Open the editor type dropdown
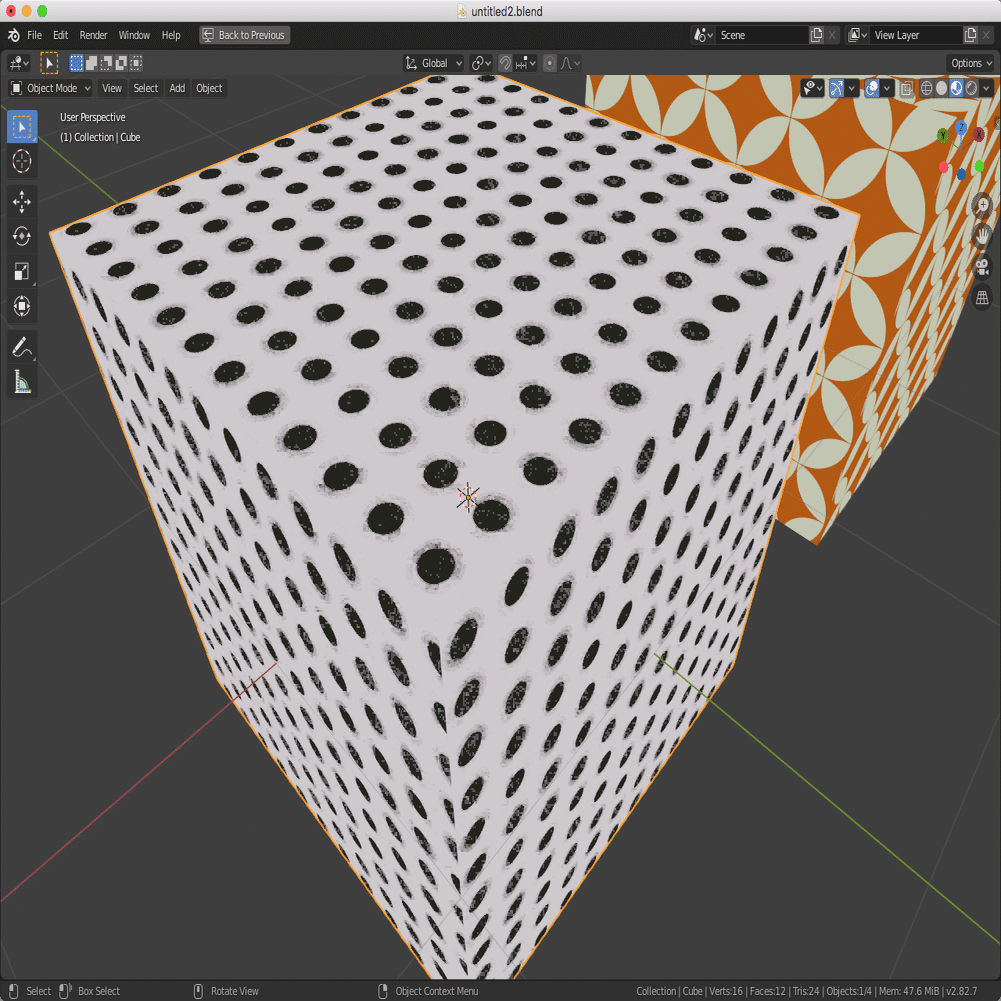The width and height of the screenshot is (1001, 1001). click(x=19, y=63)
